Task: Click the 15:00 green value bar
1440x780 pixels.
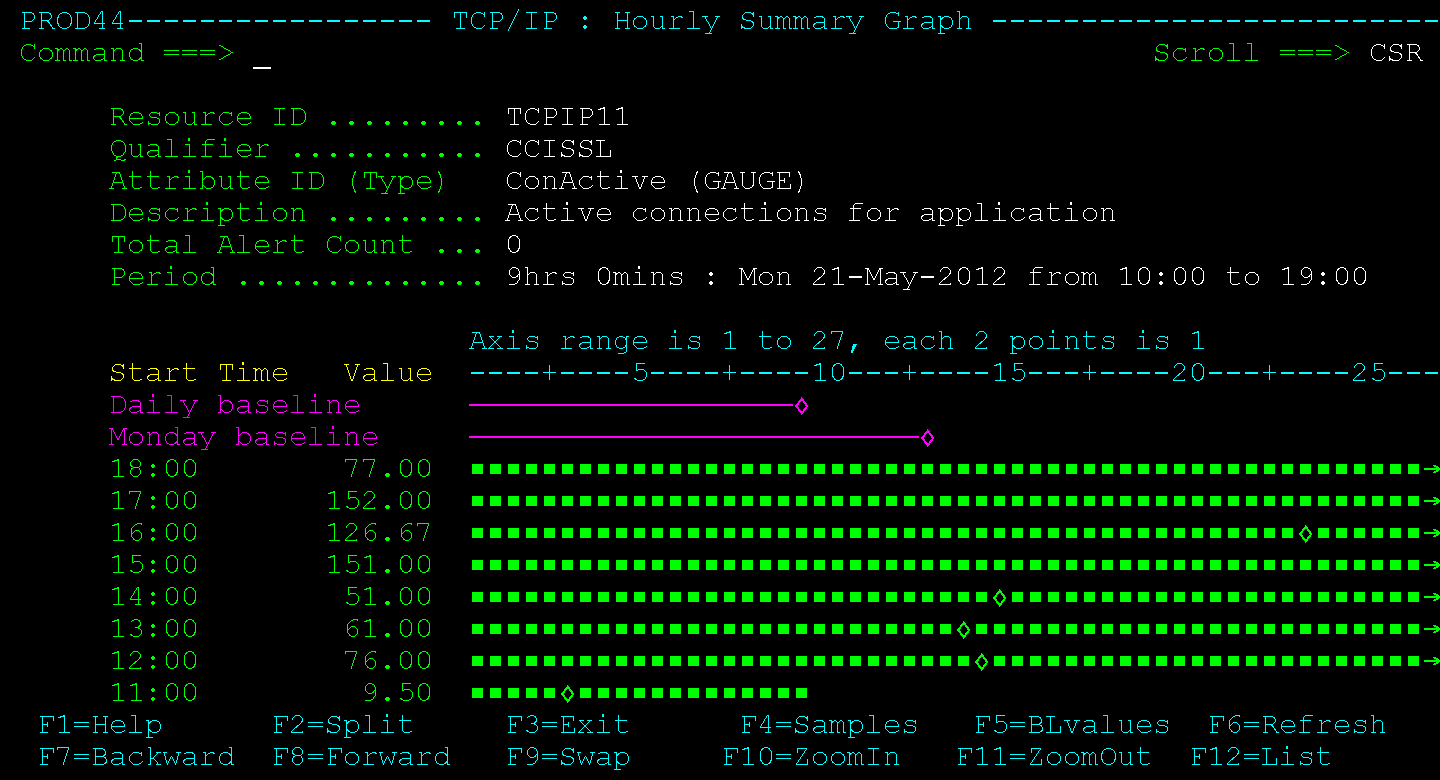Action: point(900,564)
